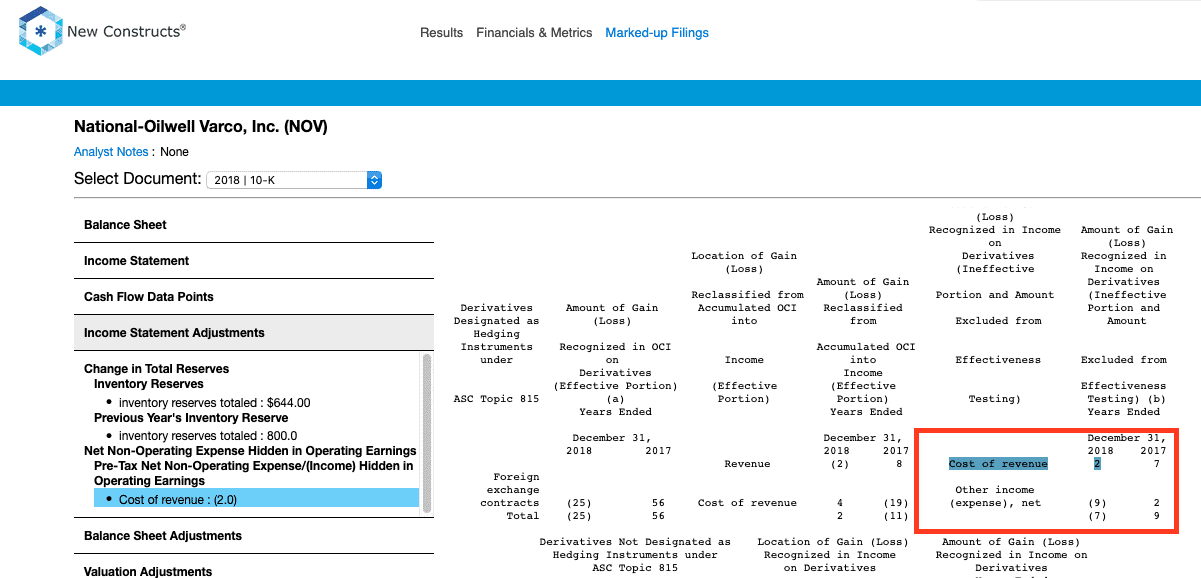The width and height of the screenshot is (1201, 578).
Task: Click 'ASC Topic 815' text in first column
Action: click(496, 399)
